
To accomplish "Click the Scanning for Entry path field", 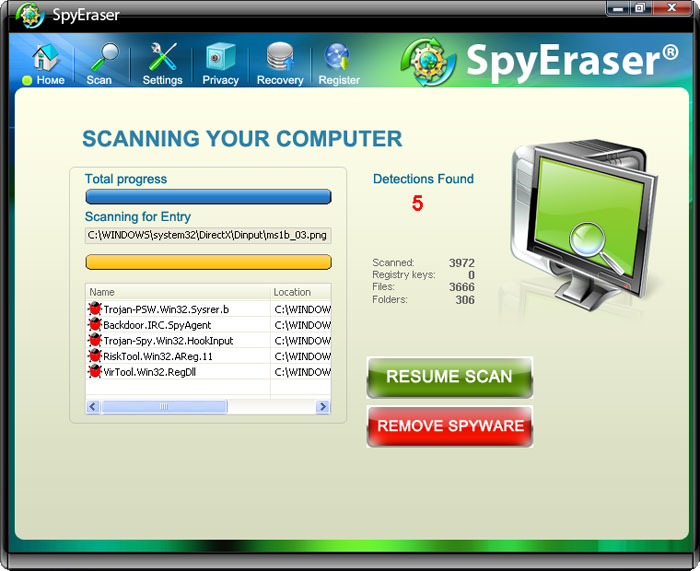I will [x=208, y=235].
